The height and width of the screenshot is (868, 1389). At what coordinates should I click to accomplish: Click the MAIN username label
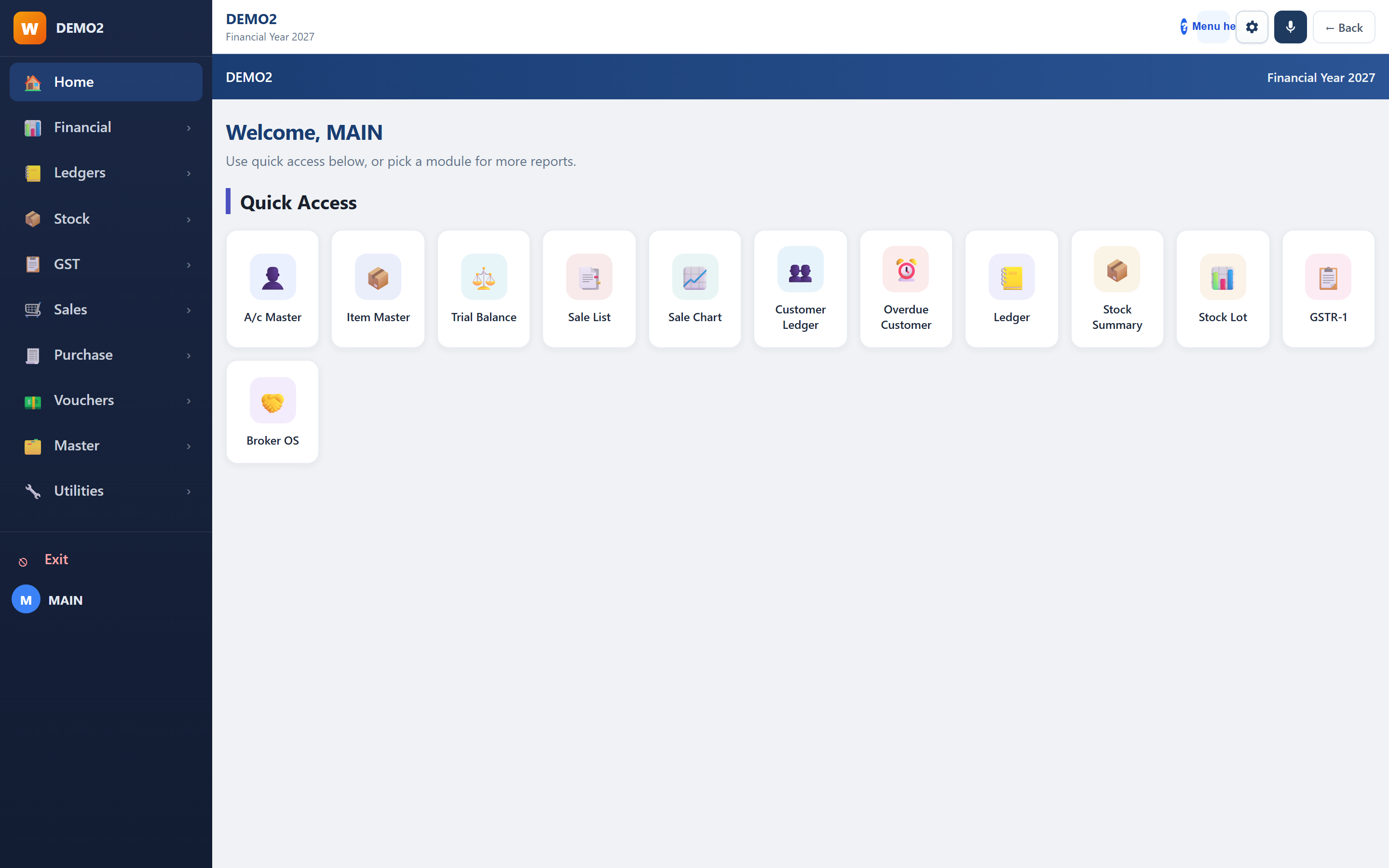pos(66,600)
